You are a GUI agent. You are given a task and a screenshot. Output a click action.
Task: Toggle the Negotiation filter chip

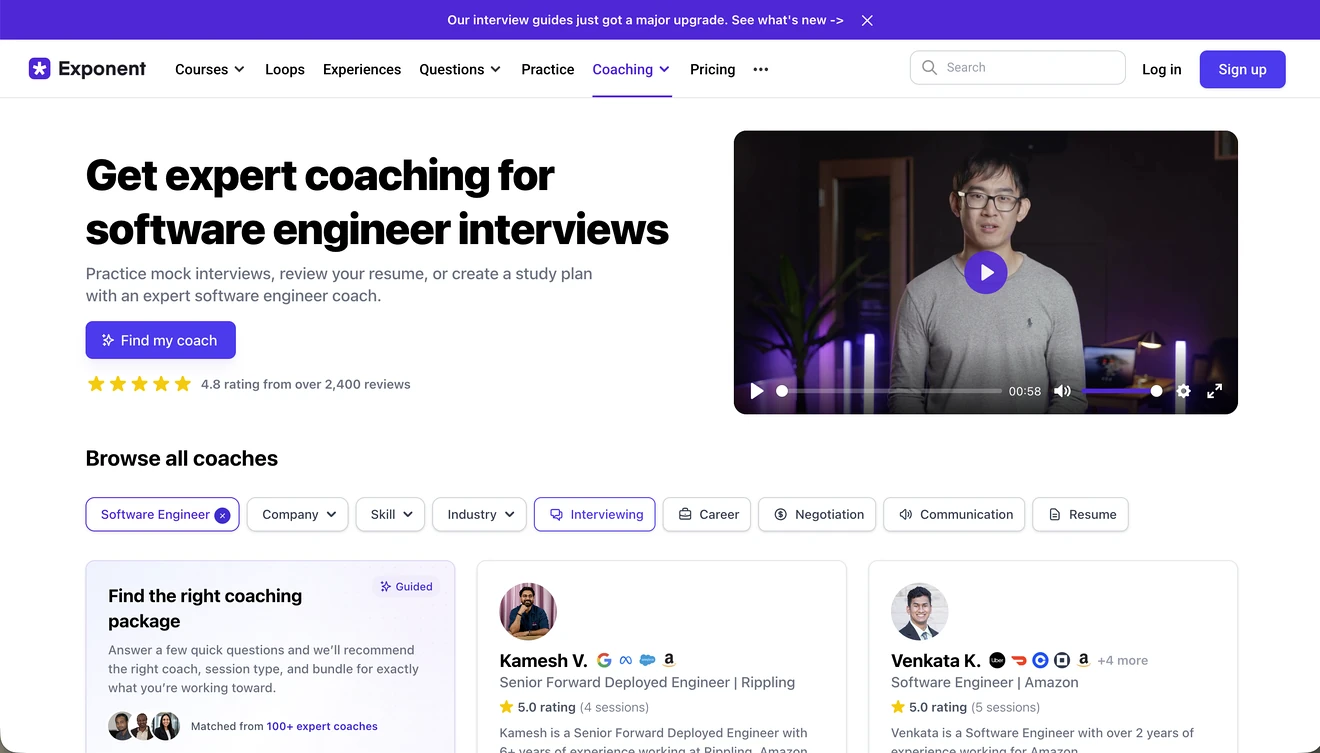[x=818, y=515]
